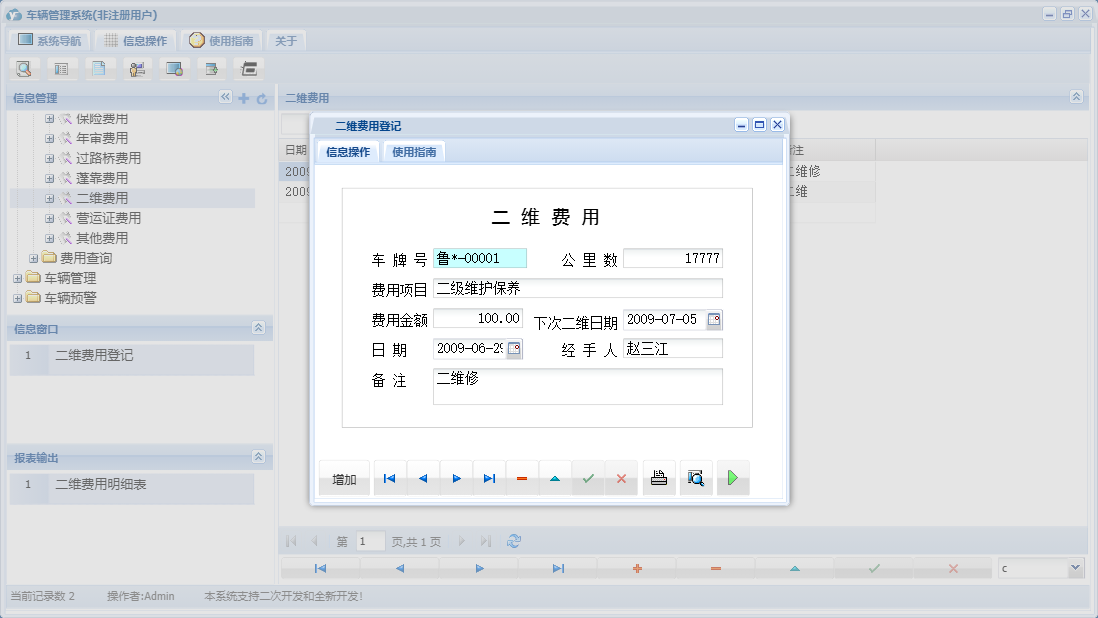1098x618 pixels.
Task: Switch to the 使用指南 tab in the dialog
Action: (x=414, y=152)
